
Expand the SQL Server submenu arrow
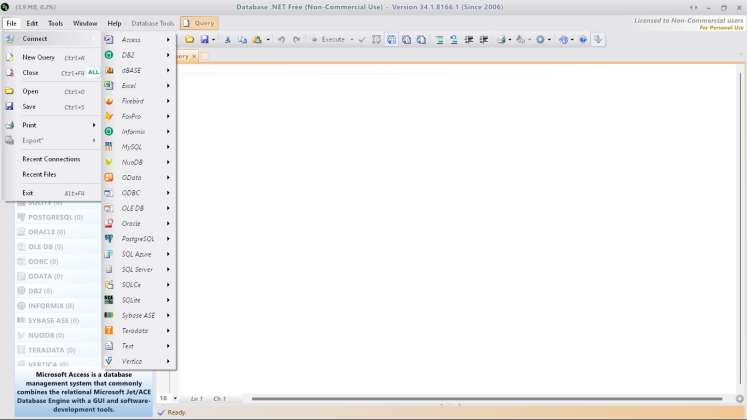[x=168, y=270]
